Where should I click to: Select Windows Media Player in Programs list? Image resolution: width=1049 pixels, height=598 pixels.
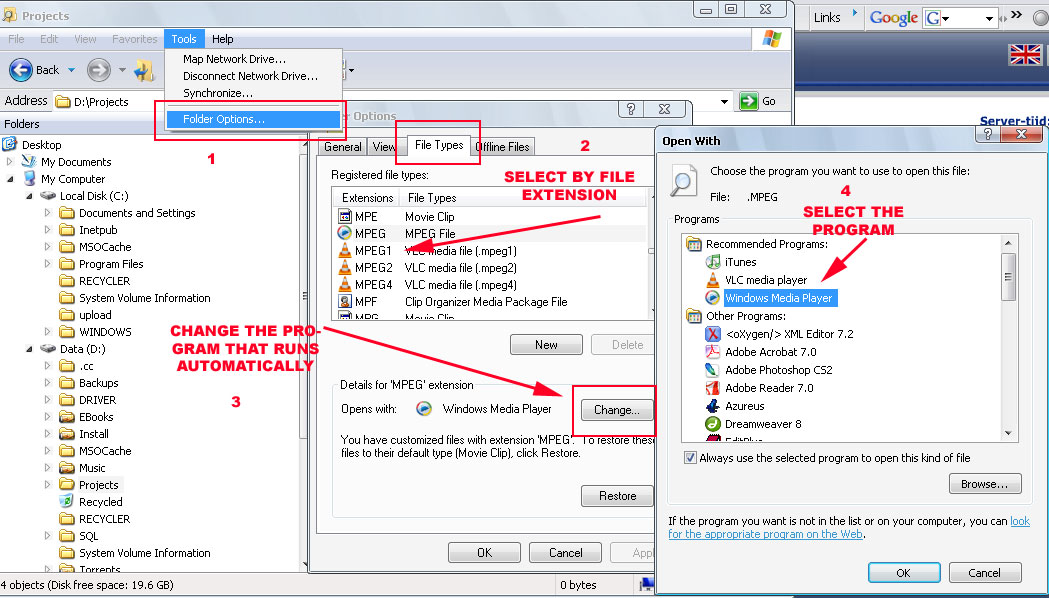tap(779, 298)
